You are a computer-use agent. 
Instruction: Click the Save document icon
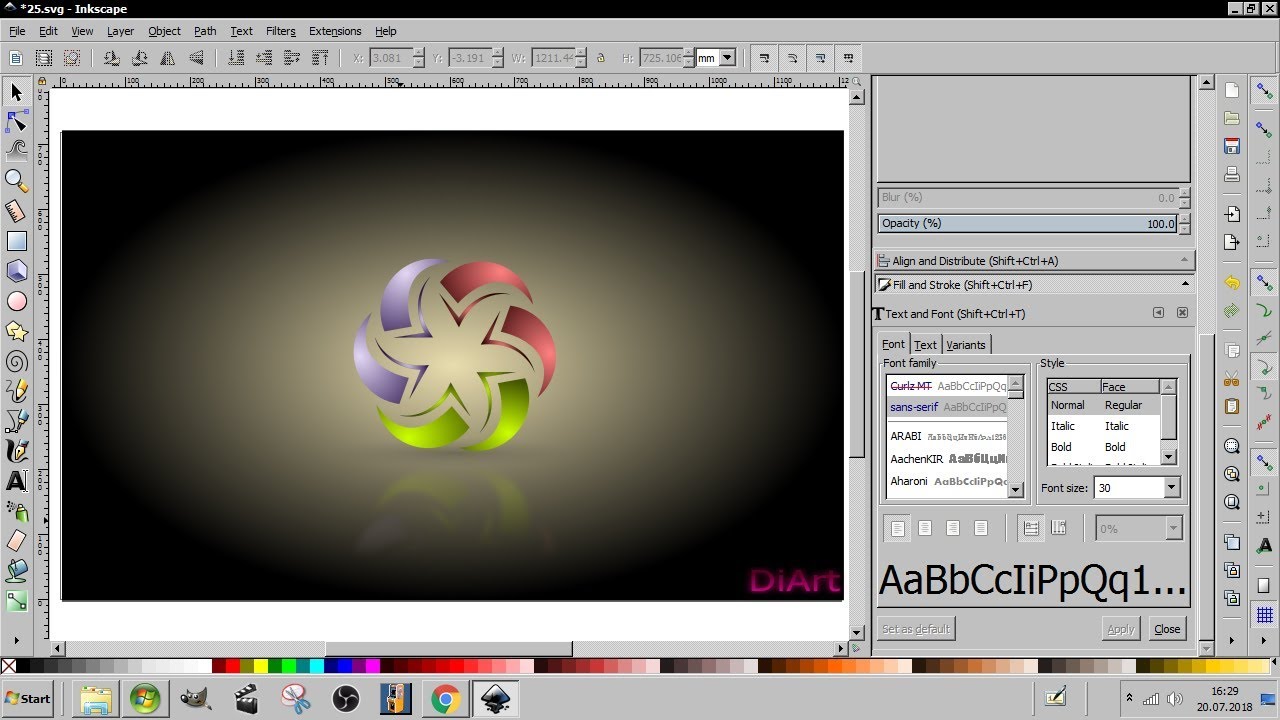pos(1232,146)
